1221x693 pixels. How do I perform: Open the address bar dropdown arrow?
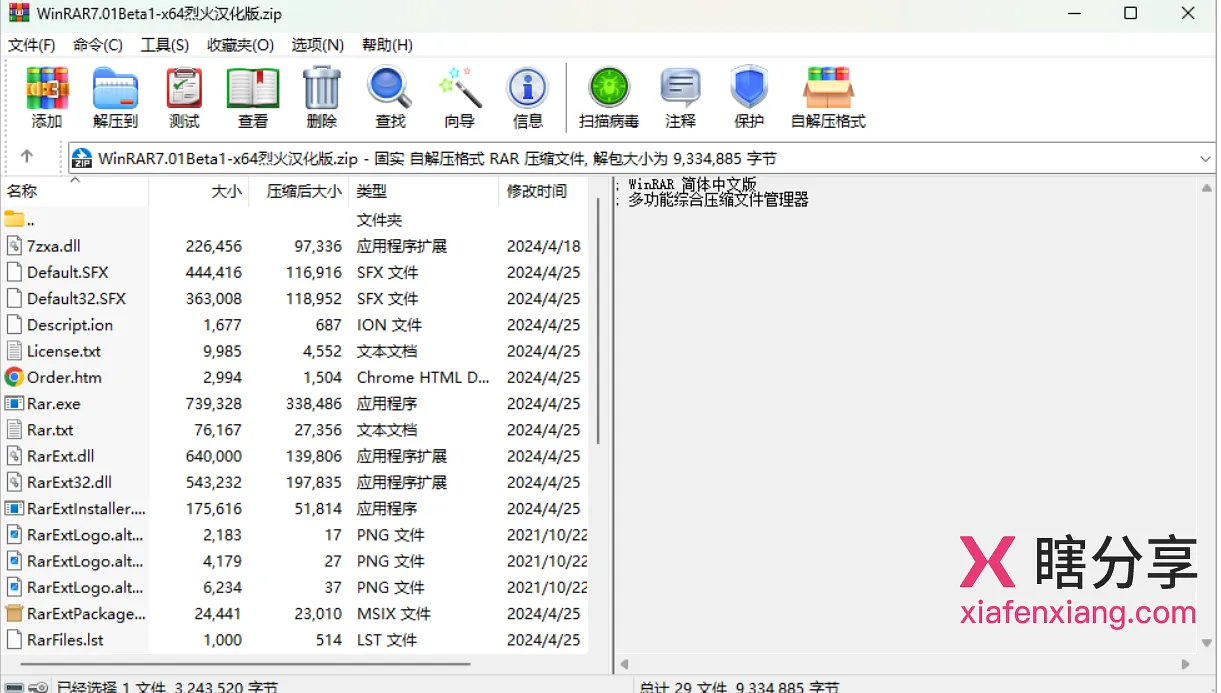tap(1205, 158)
